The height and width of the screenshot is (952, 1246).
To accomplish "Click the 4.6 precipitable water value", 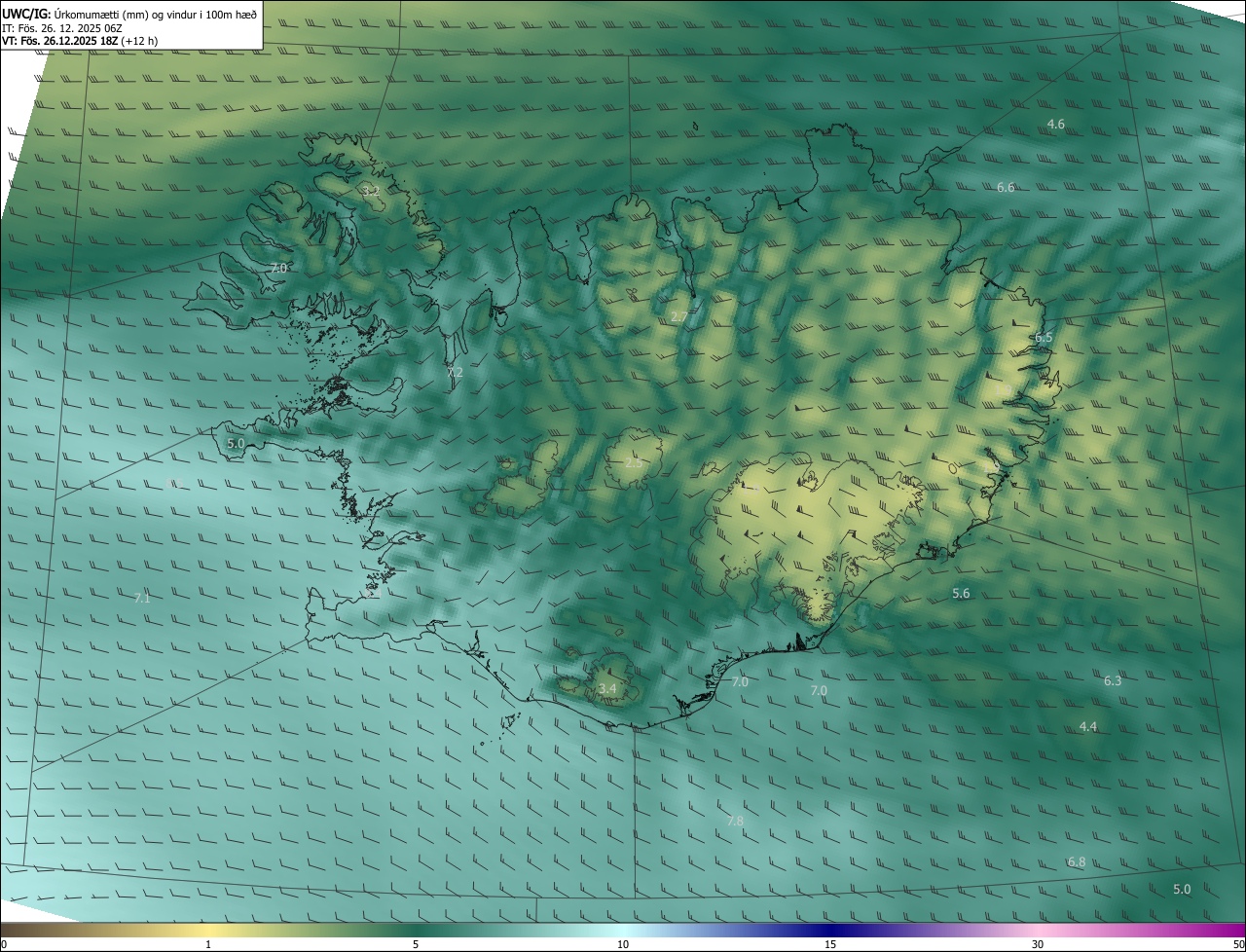I will (x=1055, y=124).
